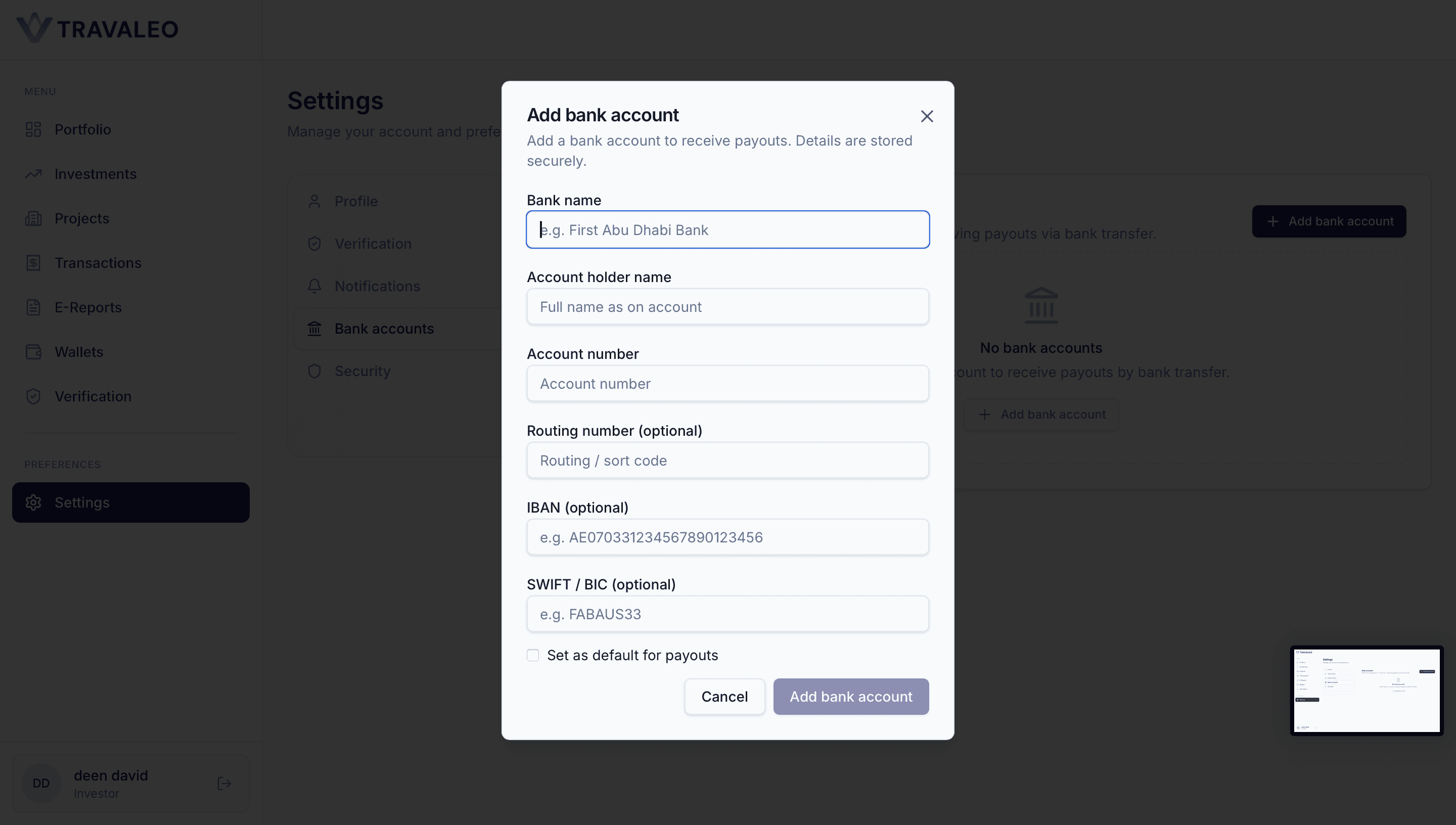Open Portfolio from the sidebar menu
This screenshot has height=825, width=1456.
(x=130, y=129)
